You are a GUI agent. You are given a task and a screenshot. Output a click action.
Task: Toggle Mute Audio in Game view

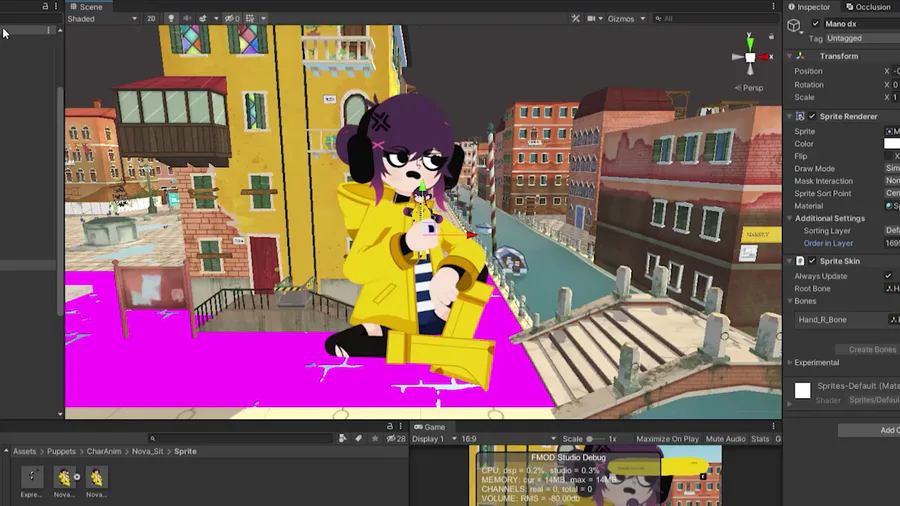tap(725, 439)
